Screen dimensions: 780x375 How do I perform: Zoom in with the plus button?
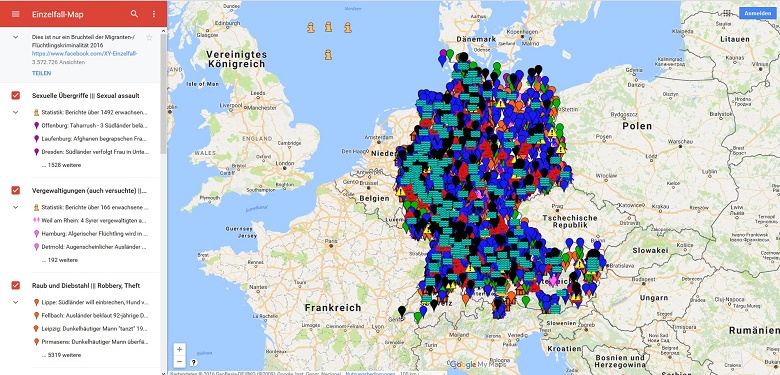coord(180,349)
